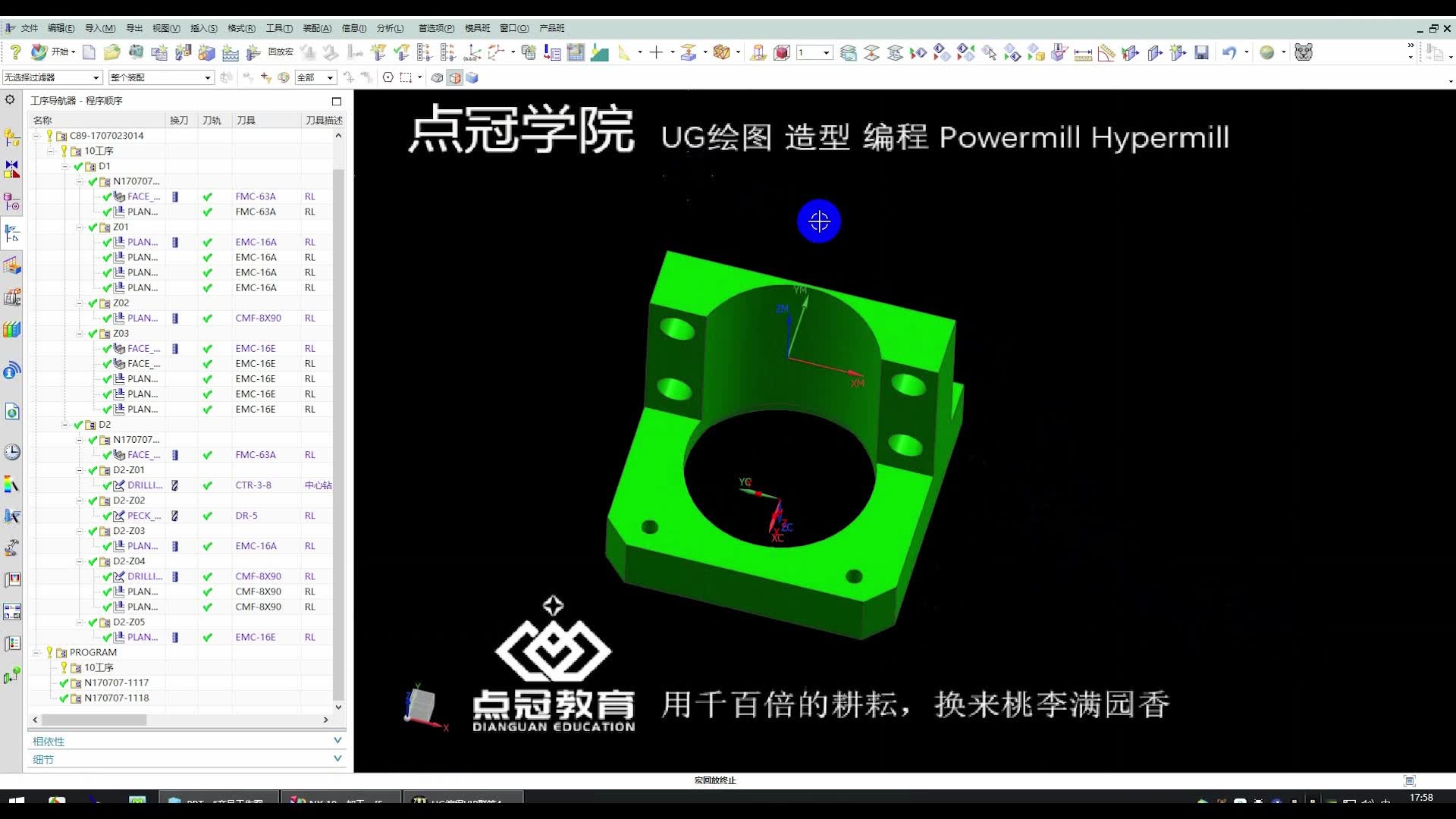Open the 编辑(E) menu
Viewport: 1456px width, 819px height.
pyautogui.click(x=61, y=28)
